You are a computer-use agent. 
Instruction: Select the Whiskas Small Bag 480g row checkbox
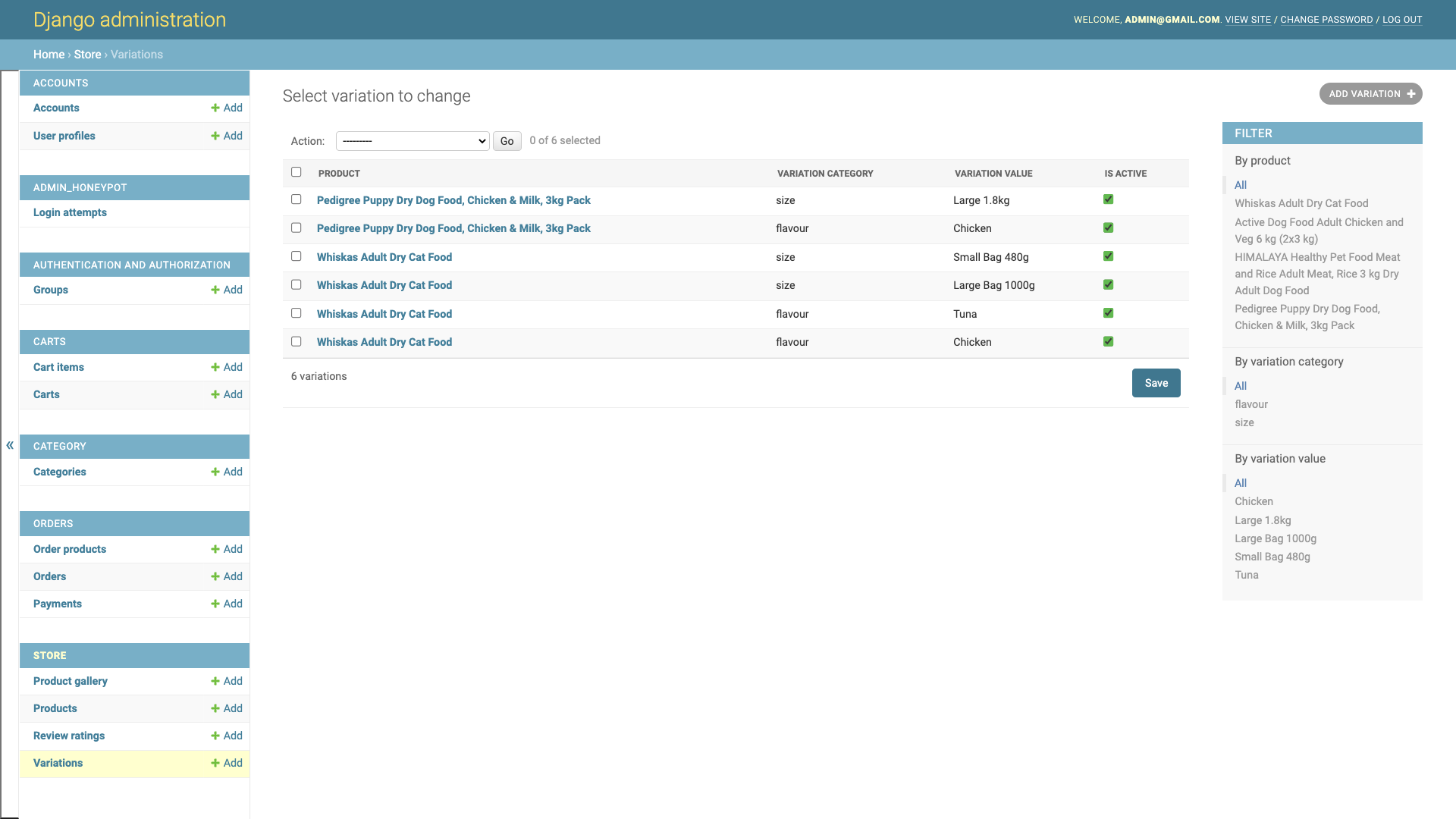click(297, 256)
